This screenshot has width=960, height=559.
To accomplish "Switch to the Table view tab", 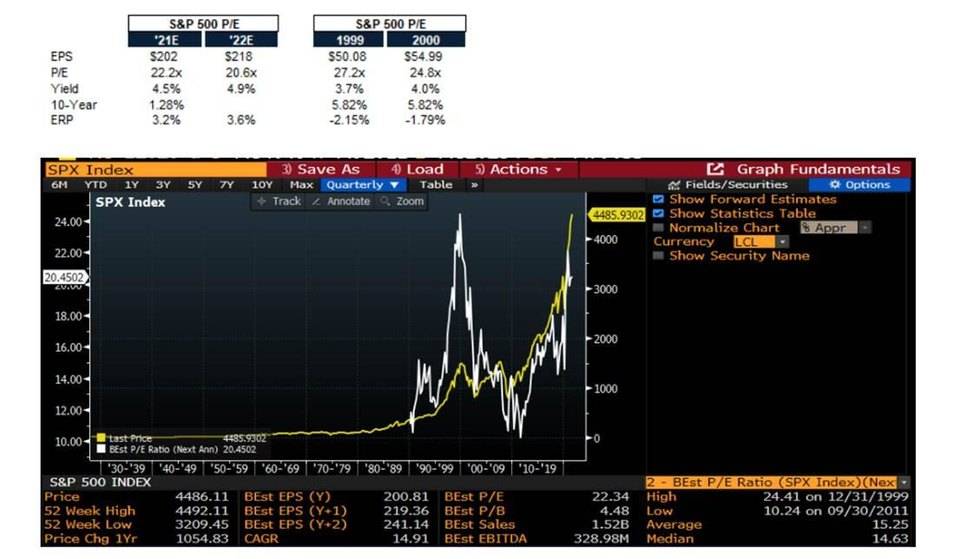I will [435, 185].
